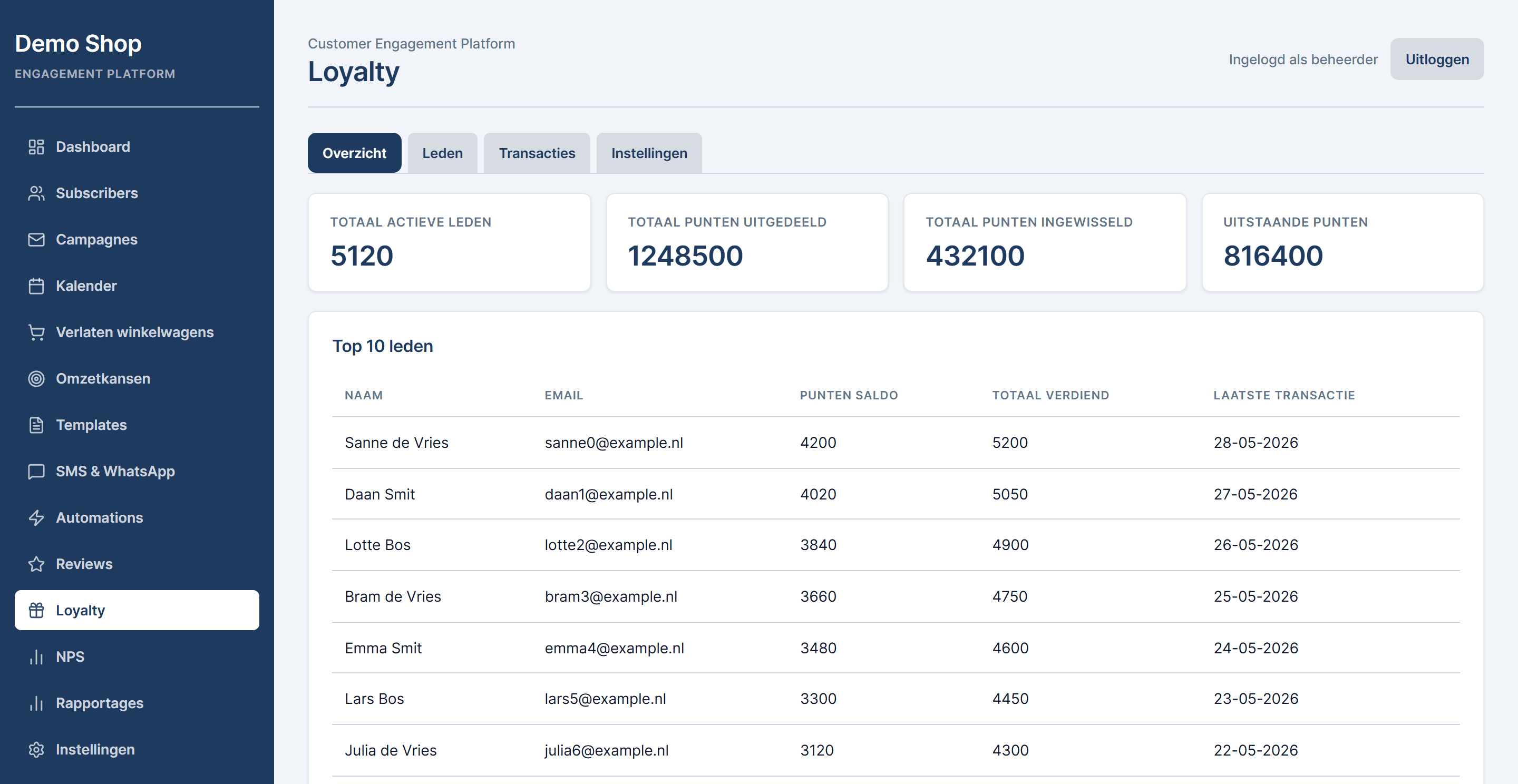Open the Instellingen tab

pyautogui.click(x=649, y=153)
